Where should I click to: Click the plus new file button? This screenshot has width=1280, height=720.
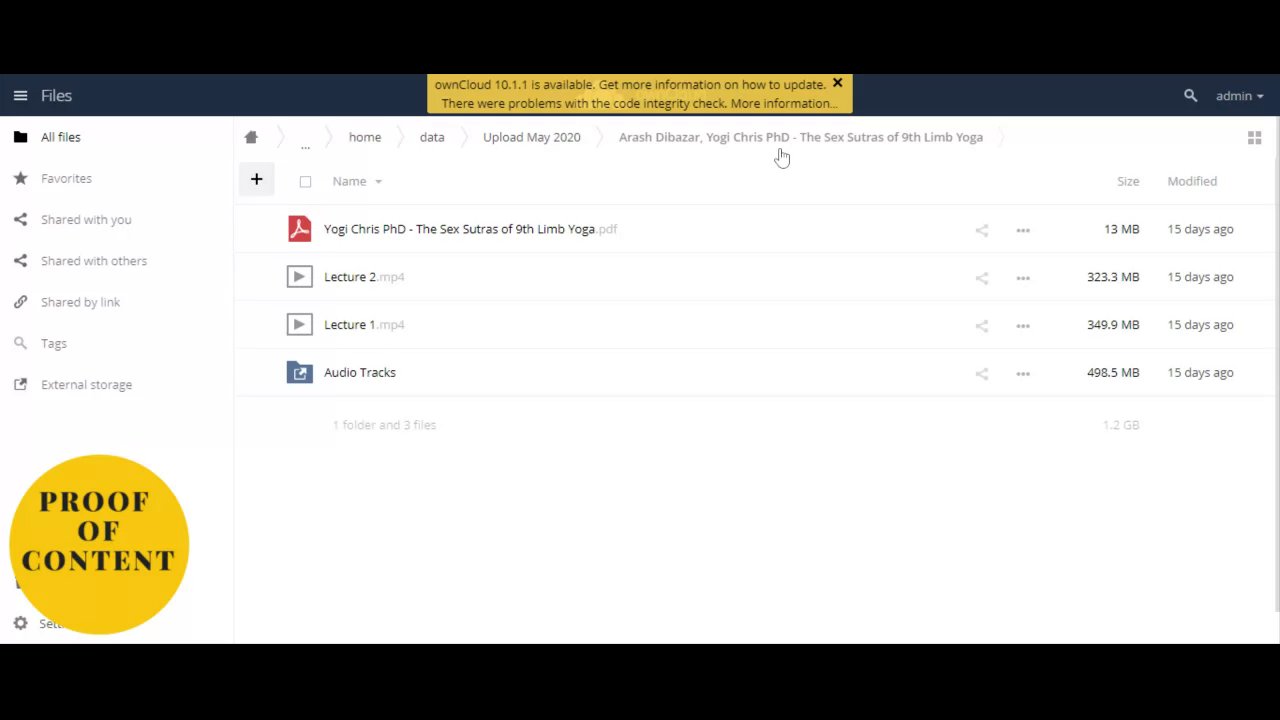tap(256, 180)
